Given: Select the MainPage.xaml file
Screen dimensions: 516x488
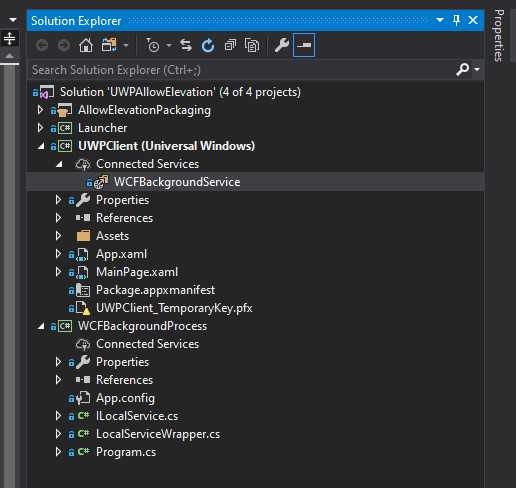Looking at the screenshot, I should [137, 272].
